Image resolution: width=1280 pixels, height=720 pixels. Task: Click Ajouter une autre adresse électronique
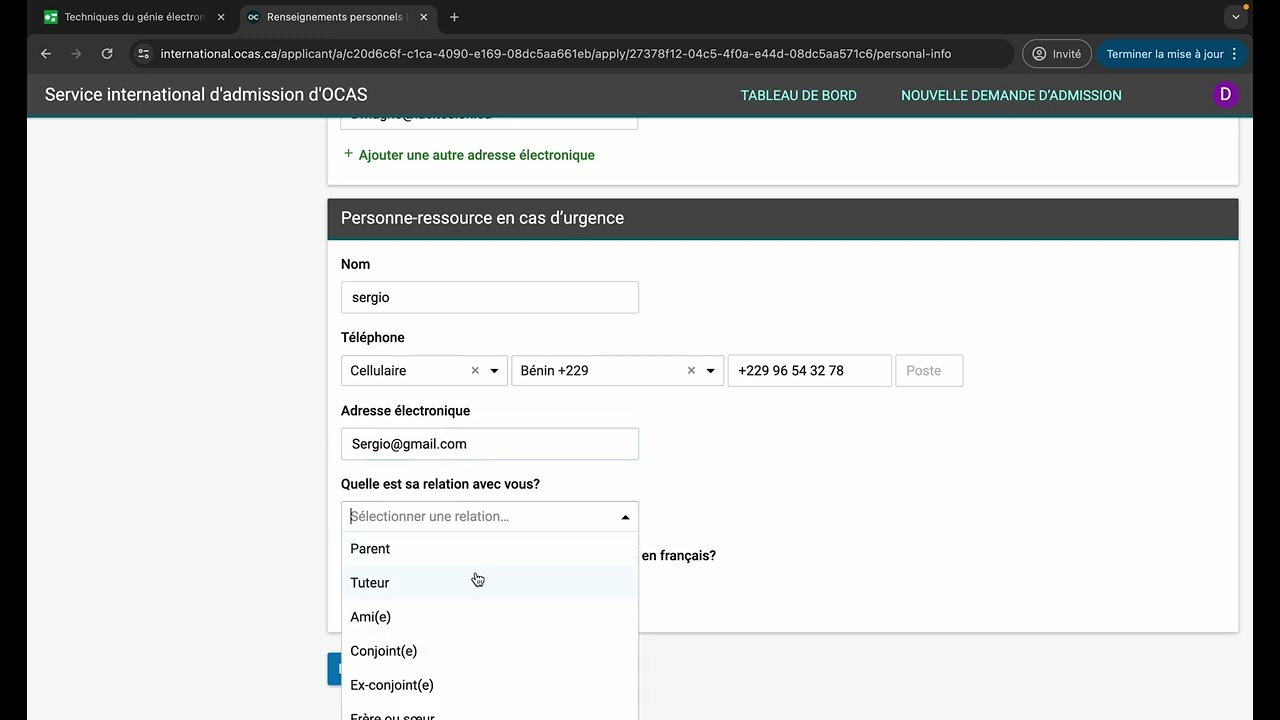[469, 155]
